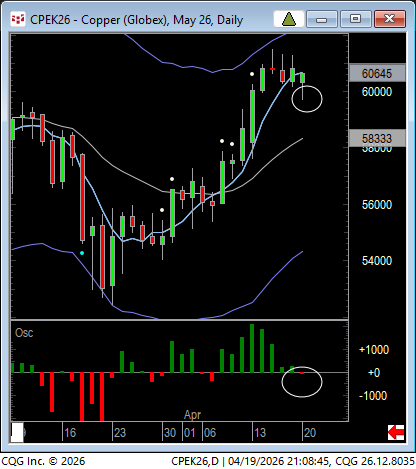Click the green triangle alert icon

point(289,19)
